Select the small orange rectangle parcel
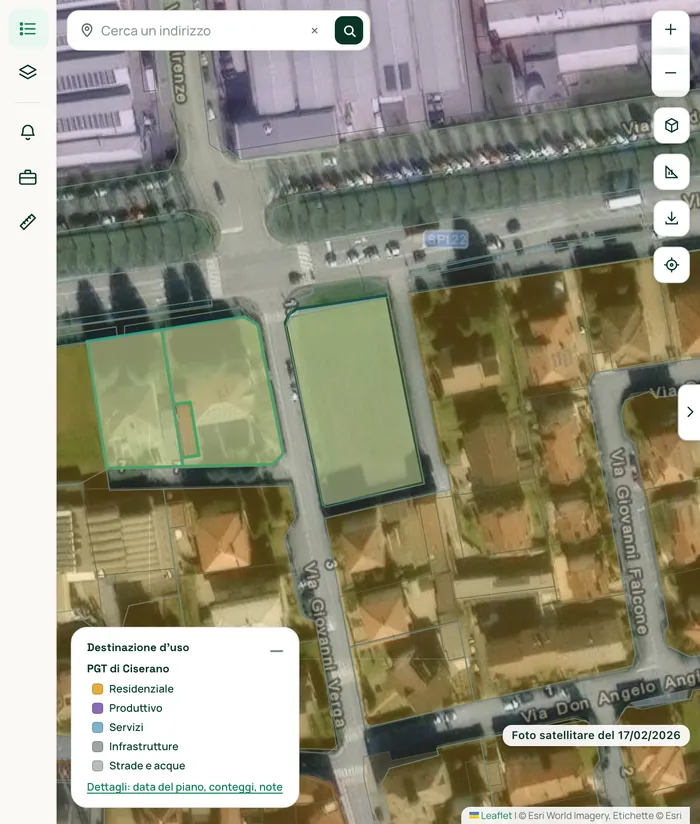This screenshot has width=700, height=824. (x=187, y=430)
